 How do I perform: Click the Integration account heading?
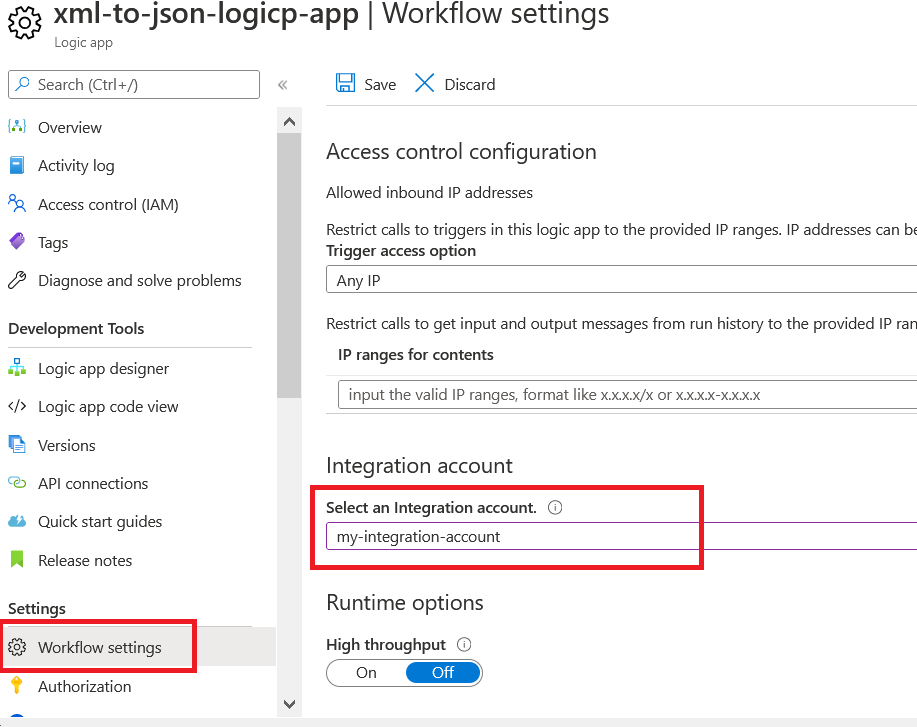tap(419, 466)
